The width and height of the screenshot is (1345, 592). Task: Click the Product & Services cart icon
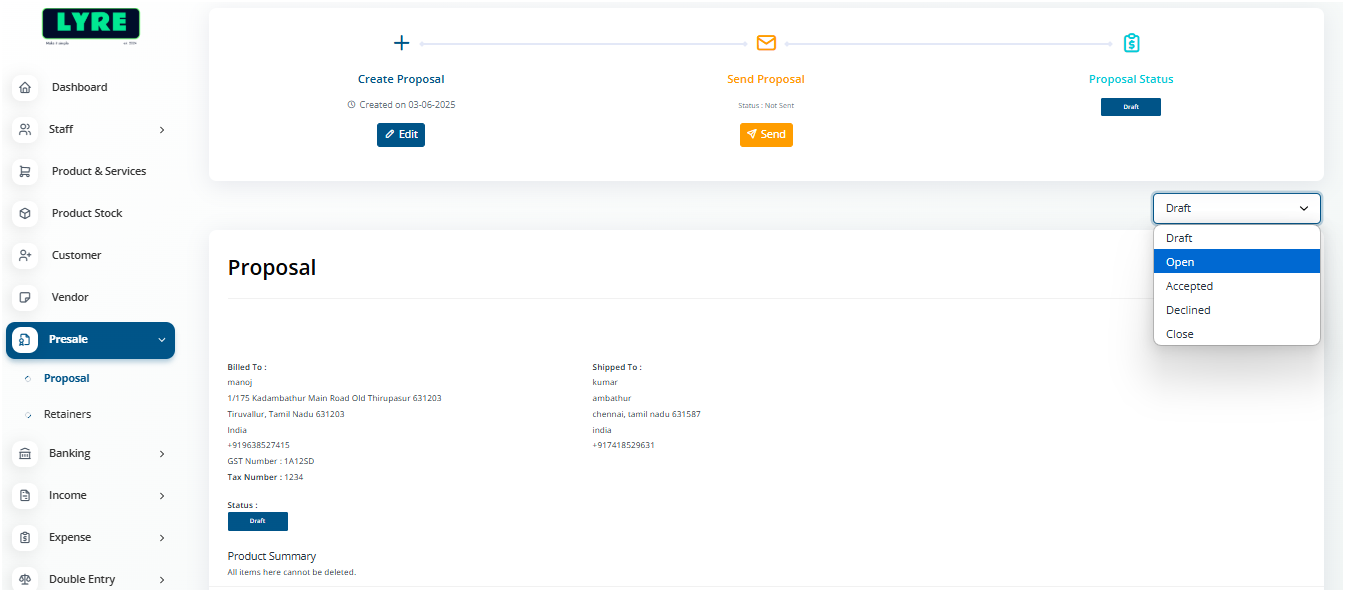click(25, 171)
